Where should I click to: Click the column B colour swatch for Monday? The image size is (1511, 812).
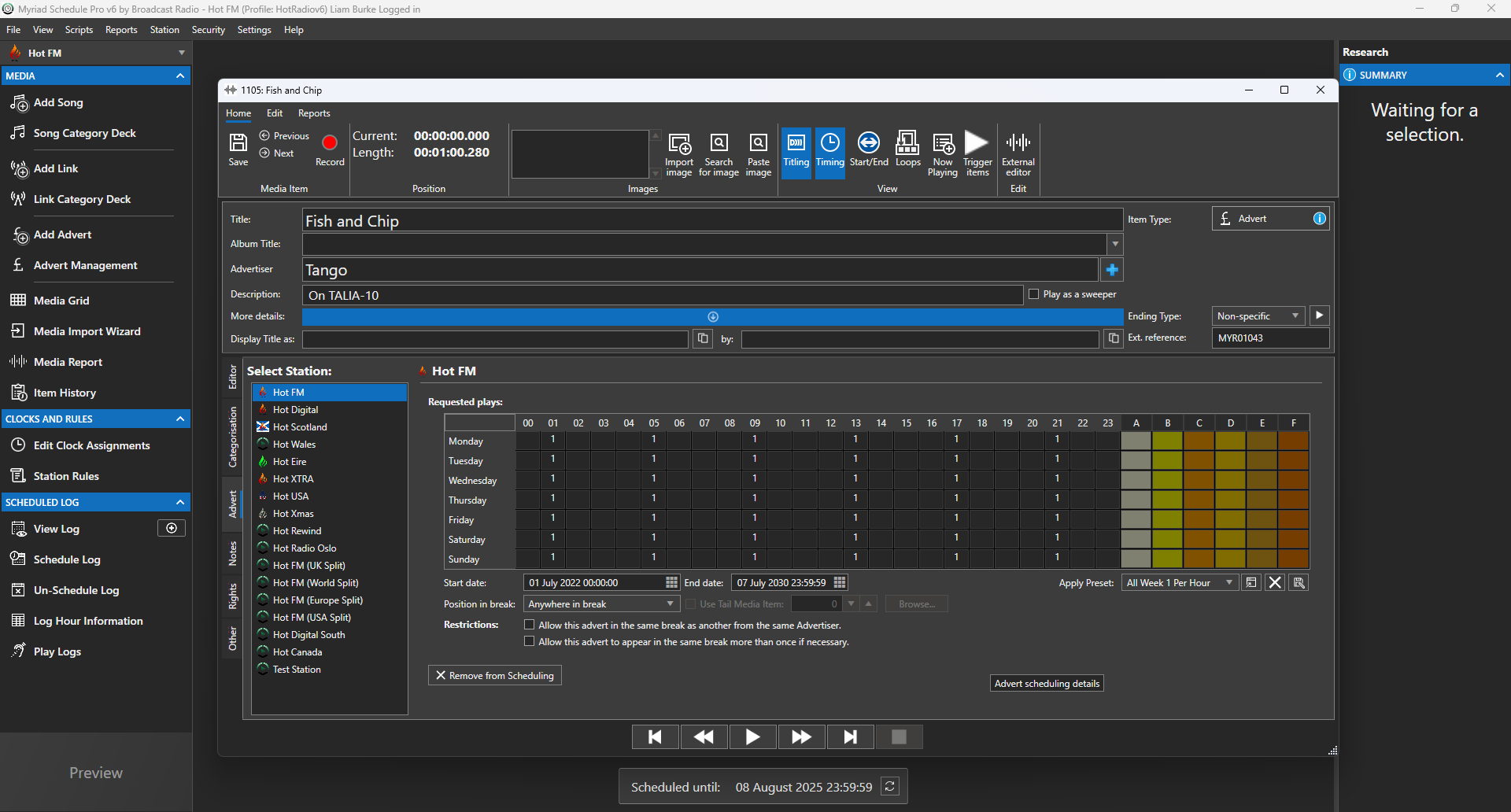pos(1167,441)
